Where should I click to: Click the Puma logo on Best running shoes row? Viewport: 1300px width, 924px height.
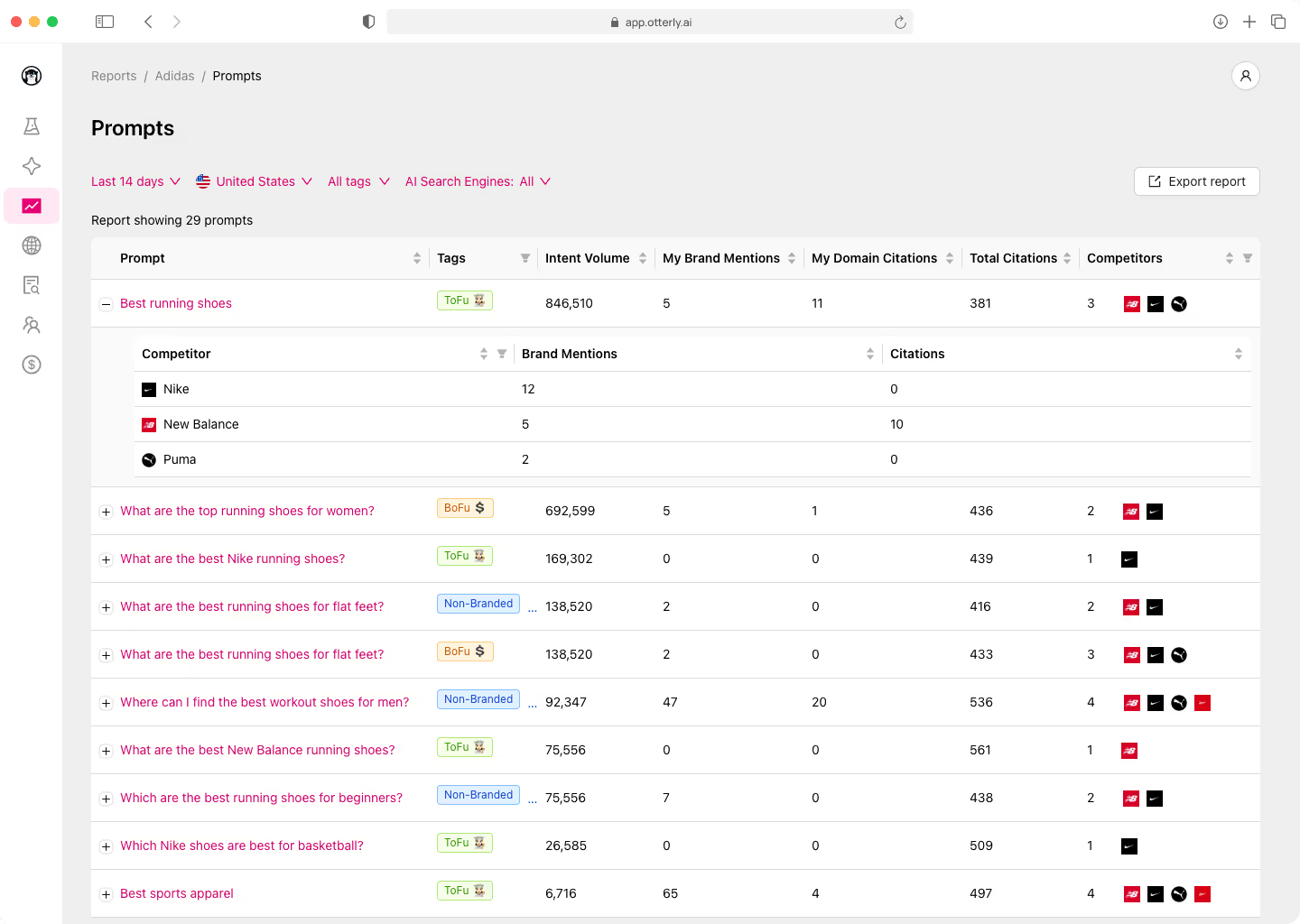click(1179, 304)
